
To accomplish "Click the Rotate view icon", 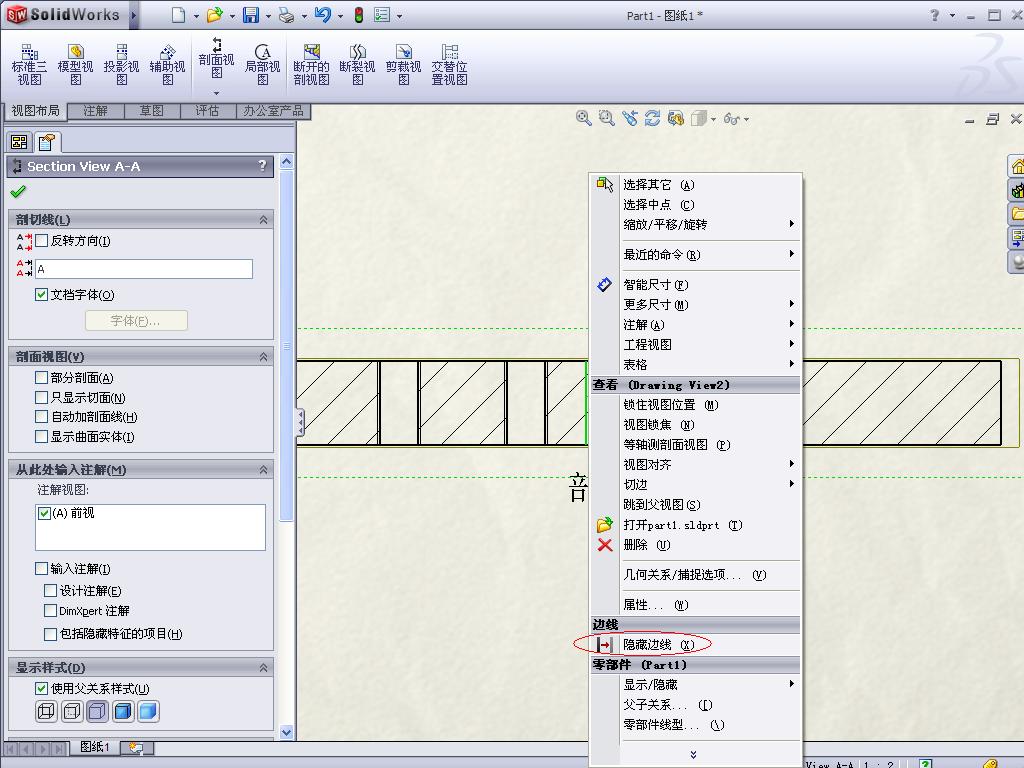I will pyautogui.click(x=652, y=118).
